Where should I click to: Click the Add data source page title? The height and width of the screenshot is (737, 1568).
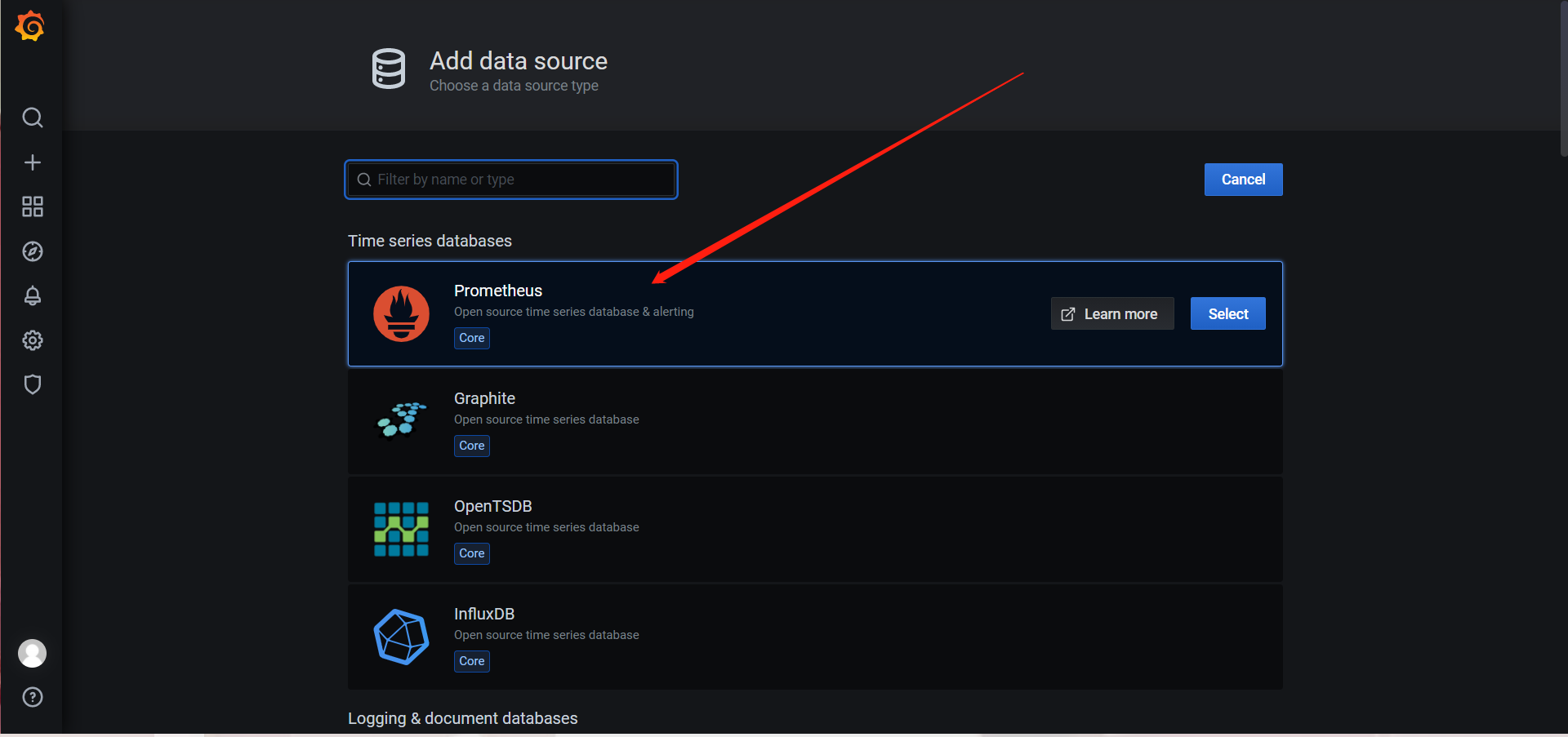(x=519, y=60)
